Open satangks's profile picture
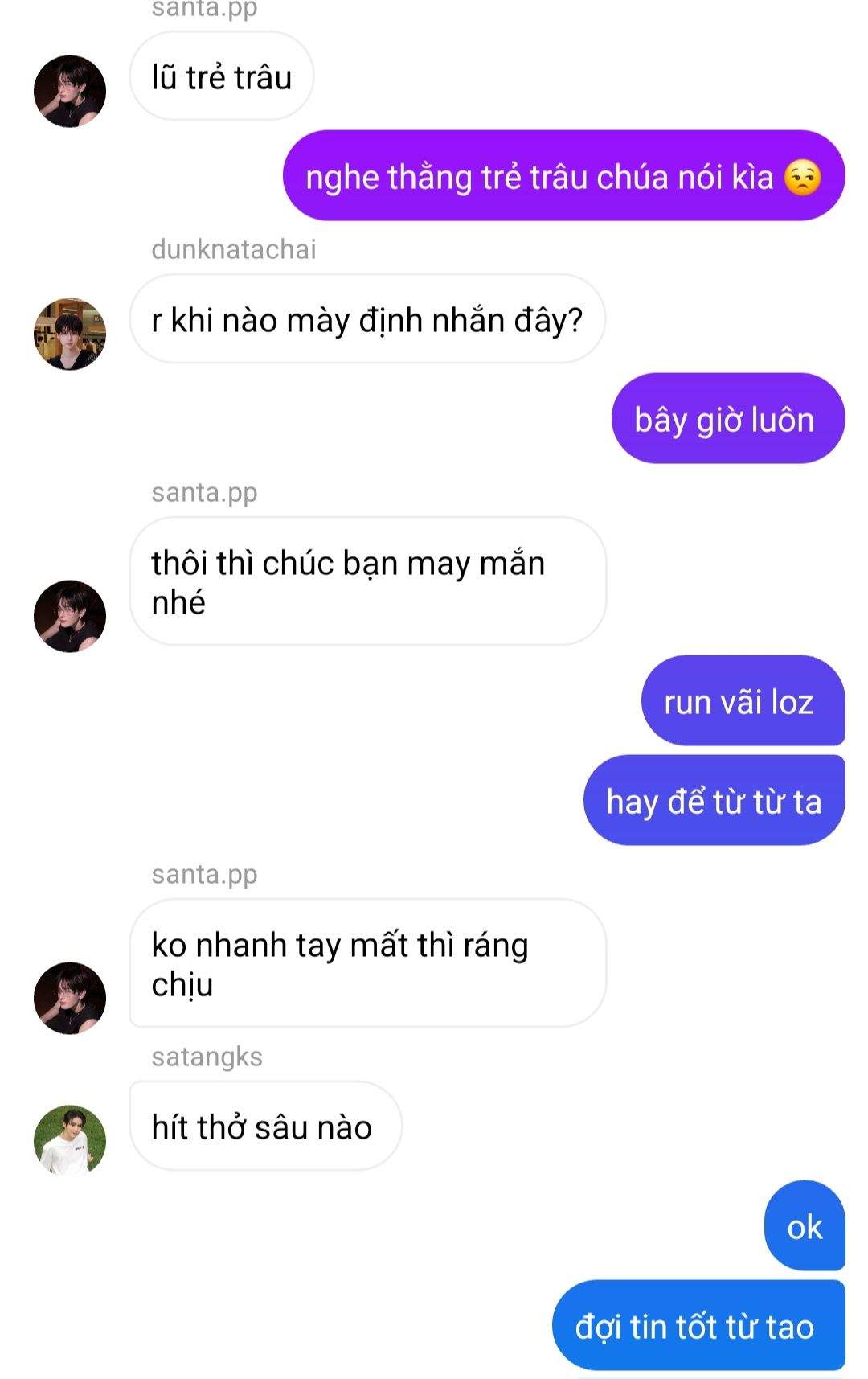Screen dimensions: 868x1379 tap(70, 1139)
